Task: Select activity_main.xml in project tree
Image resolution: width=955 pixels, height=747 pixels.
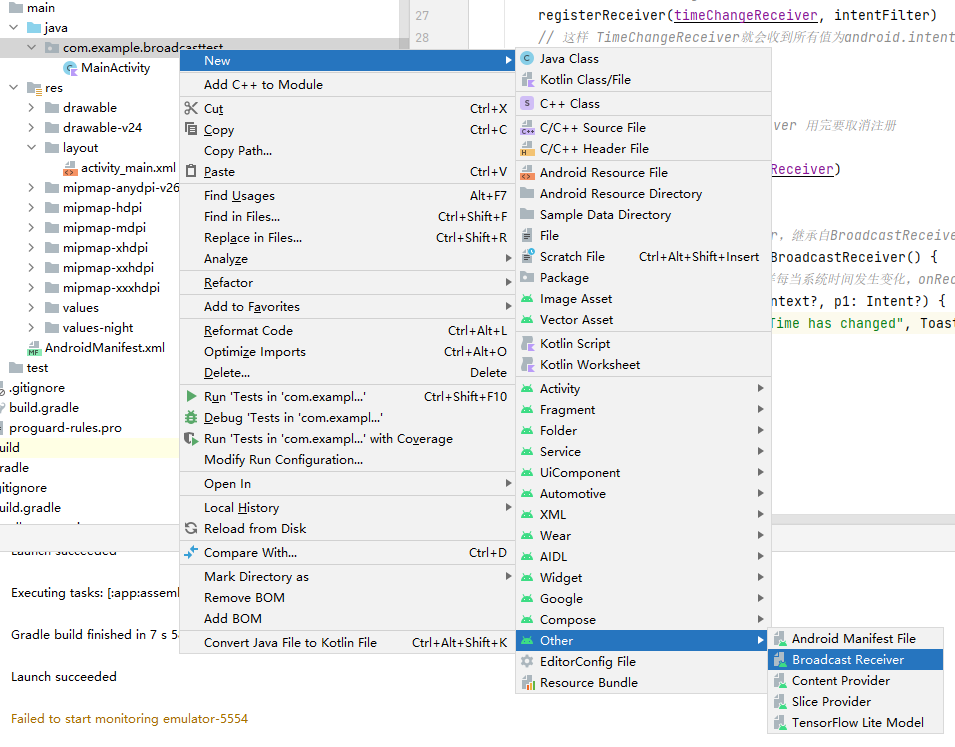Action: tap(128, 168)
